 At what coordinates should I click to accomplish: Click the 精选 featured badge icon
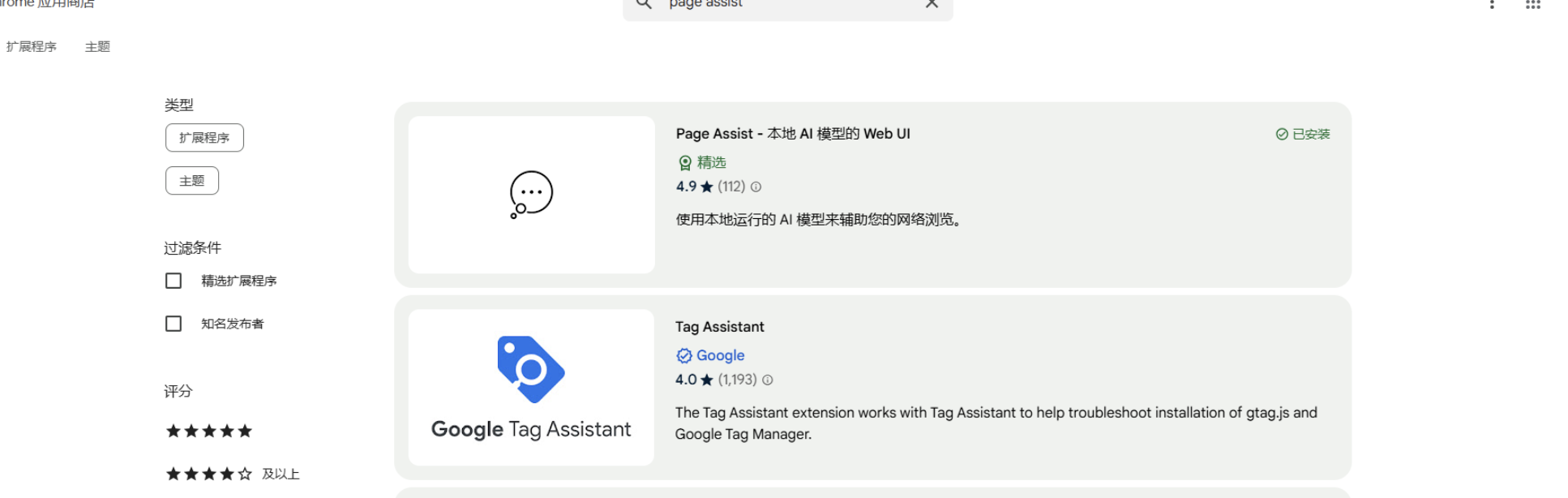pos(685,163)
